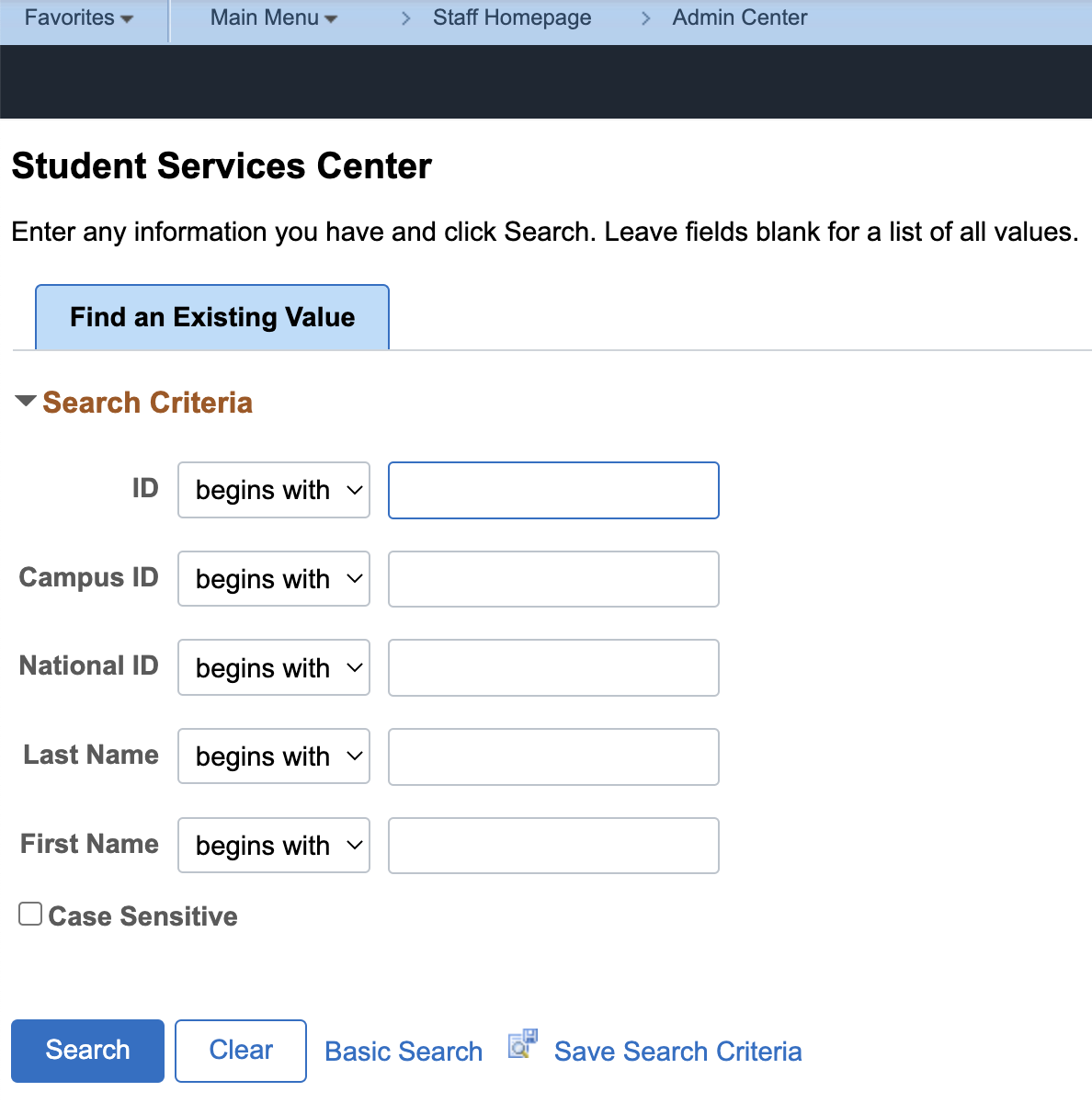Screen dimensions: 1092x1103
Task: Open the Favorites menu
Action: click(78, 17)
